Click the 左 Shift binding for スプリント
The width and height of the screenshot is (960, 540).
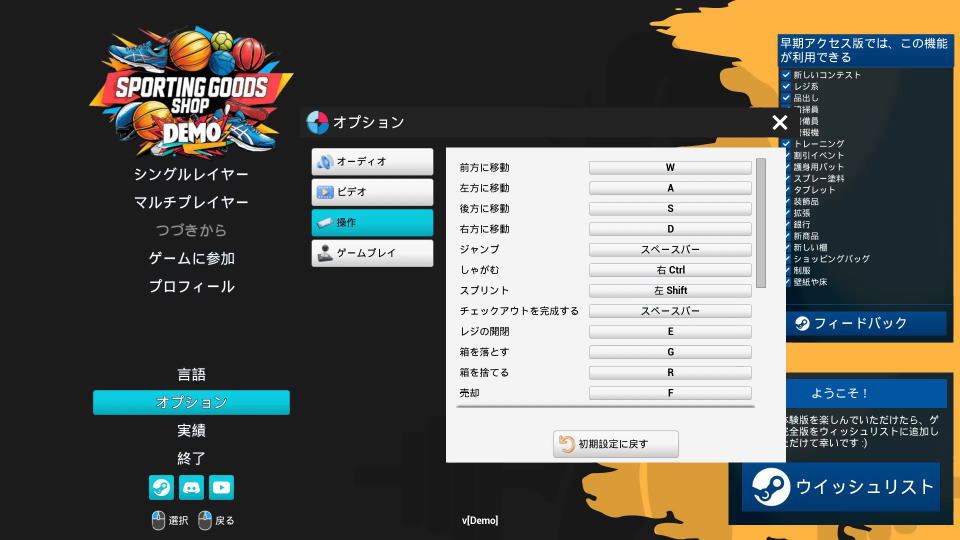click(x=670, y=290)
